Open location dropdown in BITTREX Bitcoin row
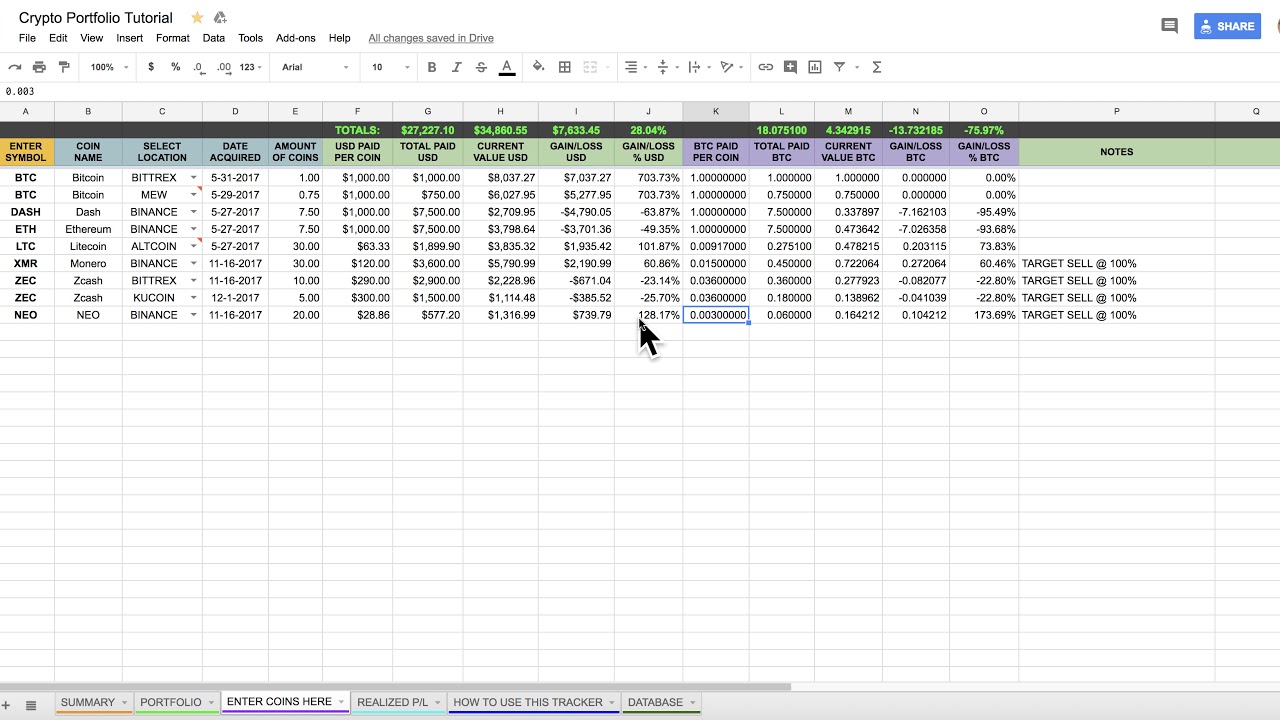Viewport: 1280px width, 720px height. point(194,178)
